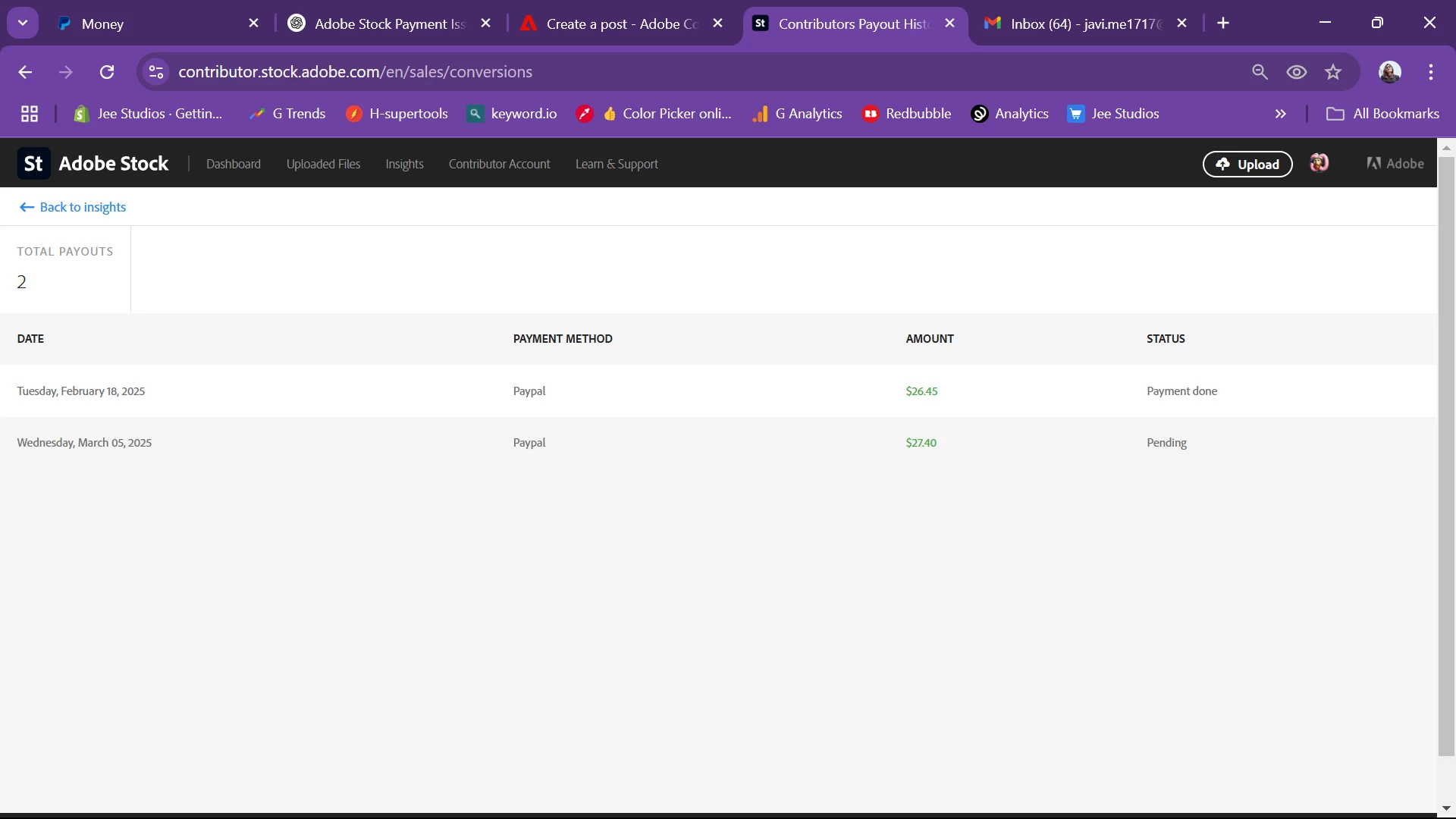Go Back to insights link
This screenshot has height=819, width=1456.
click(x=73, y=207)
